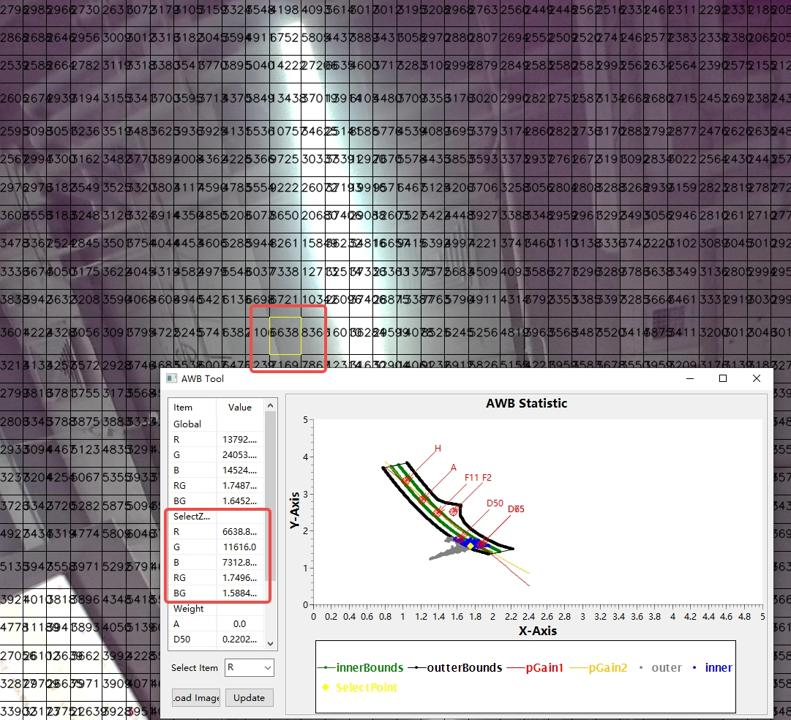Select the R row with value 6638.8
Image resolution: width=791 pixels, height=720 pixels.
point(216,531)
